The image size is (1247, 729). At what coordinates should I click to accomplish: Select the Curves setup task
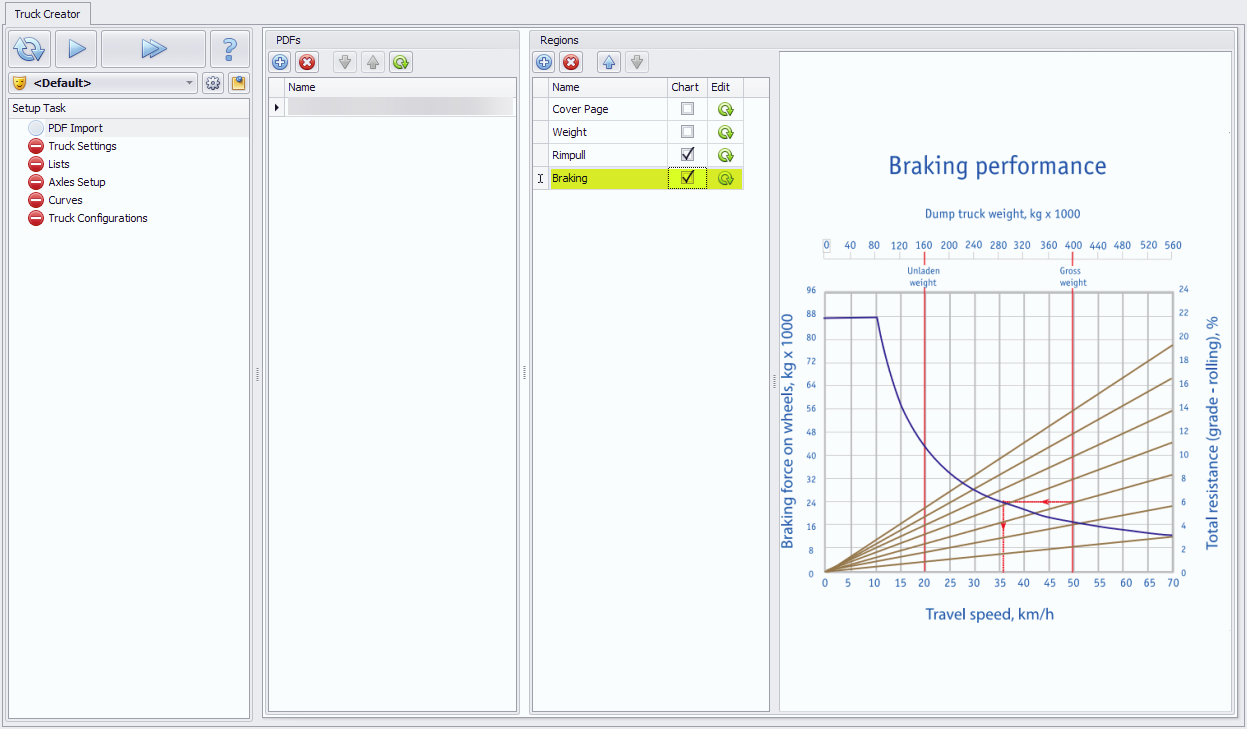coord(65,200)
